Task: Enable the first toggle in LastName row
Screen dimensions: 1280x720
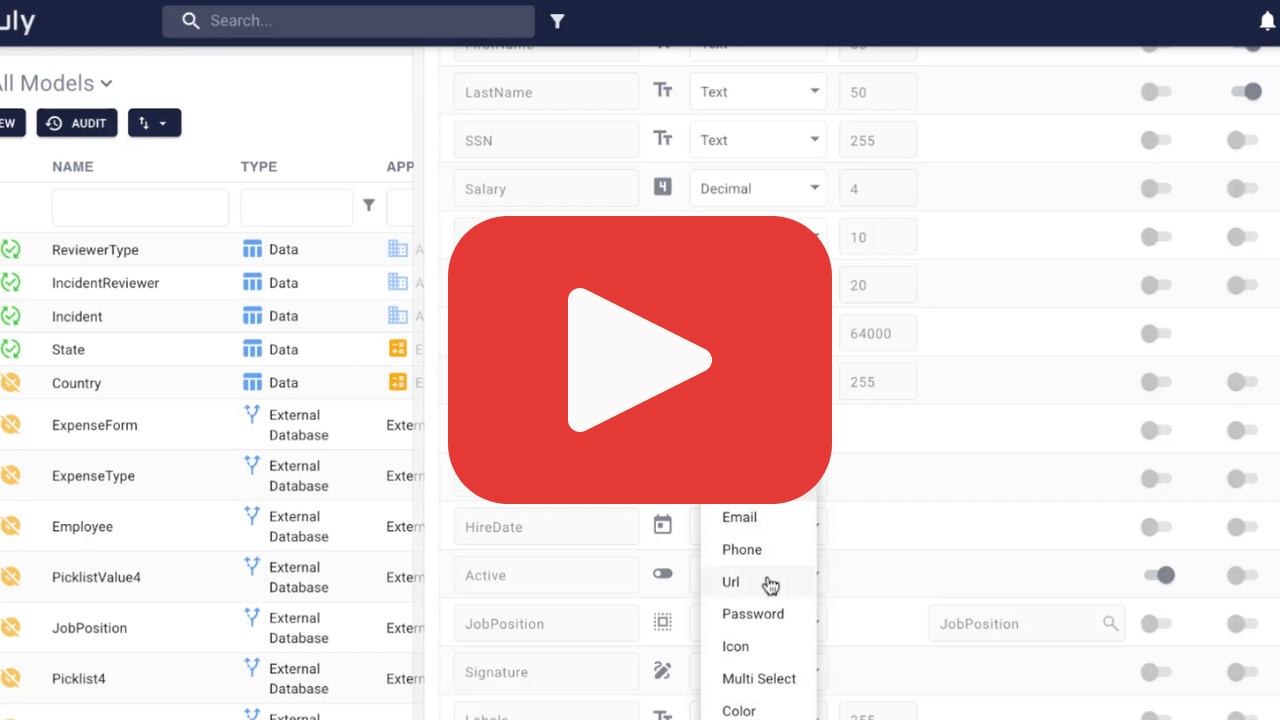Action: point(1156,91)
